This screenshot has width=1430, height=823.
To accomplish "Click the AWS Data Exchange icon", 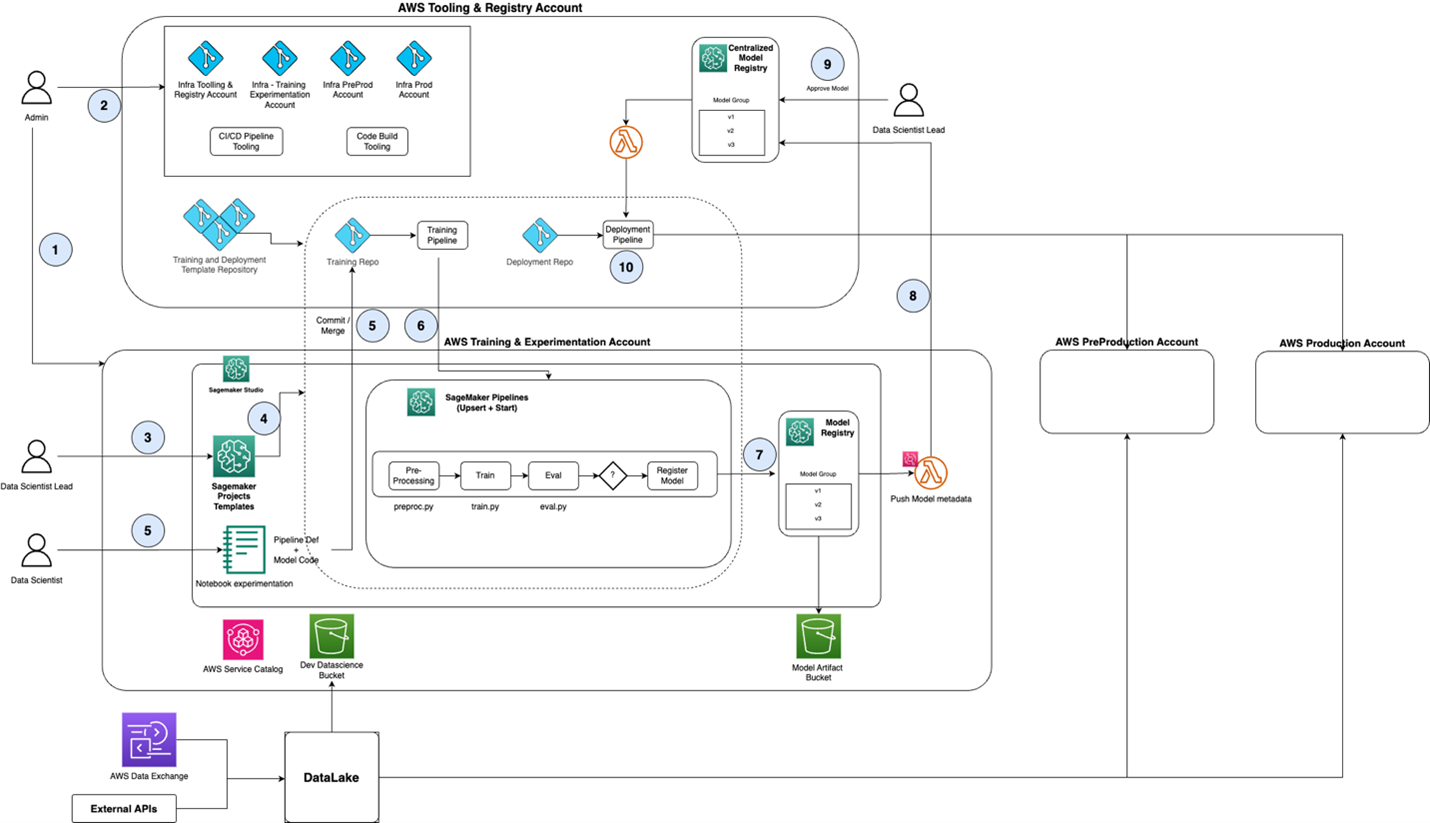I will click(149, 739).
